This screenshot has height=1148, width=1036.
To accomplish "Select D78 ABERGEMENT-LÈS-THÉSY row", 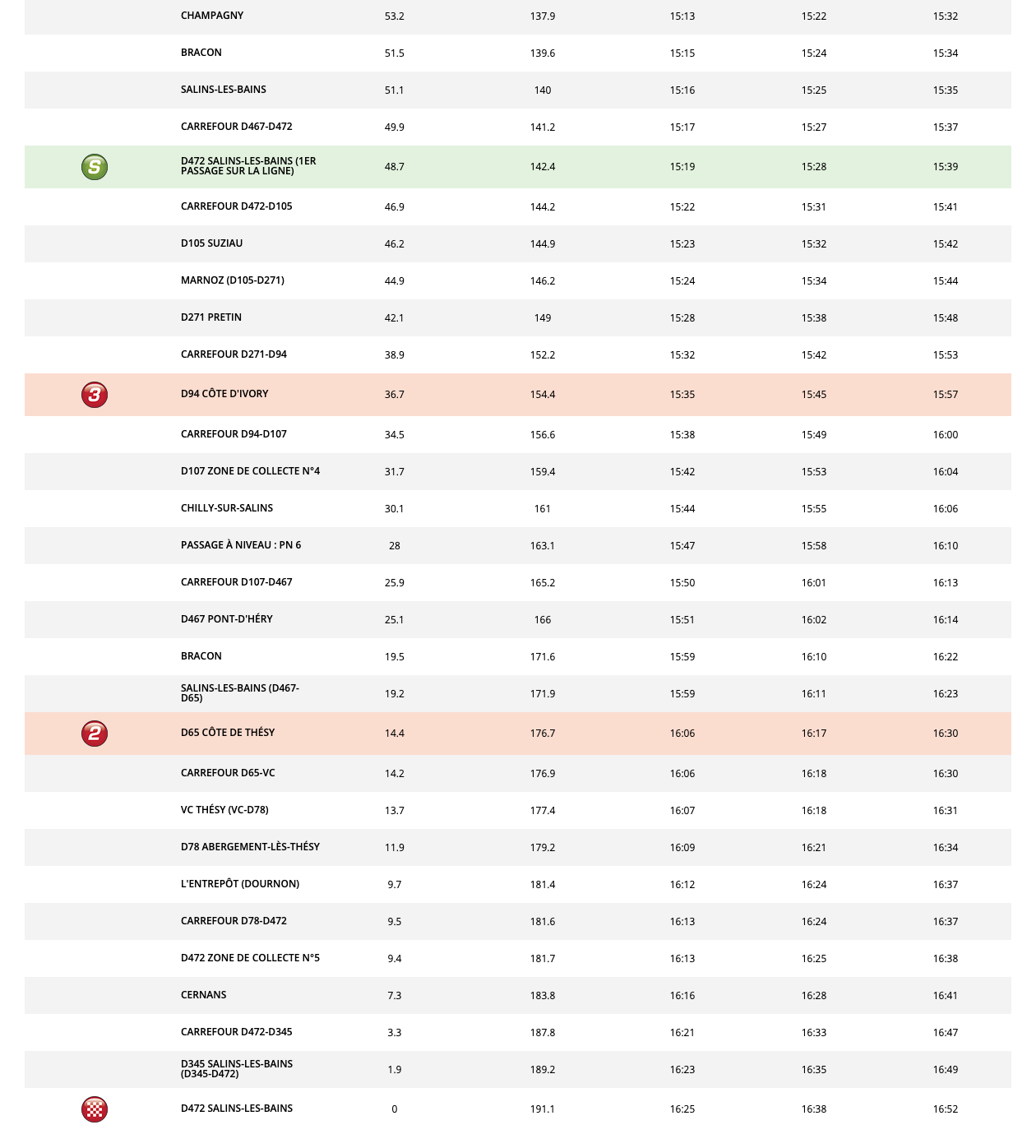I will pyautogui.click(x=250, y=847).
